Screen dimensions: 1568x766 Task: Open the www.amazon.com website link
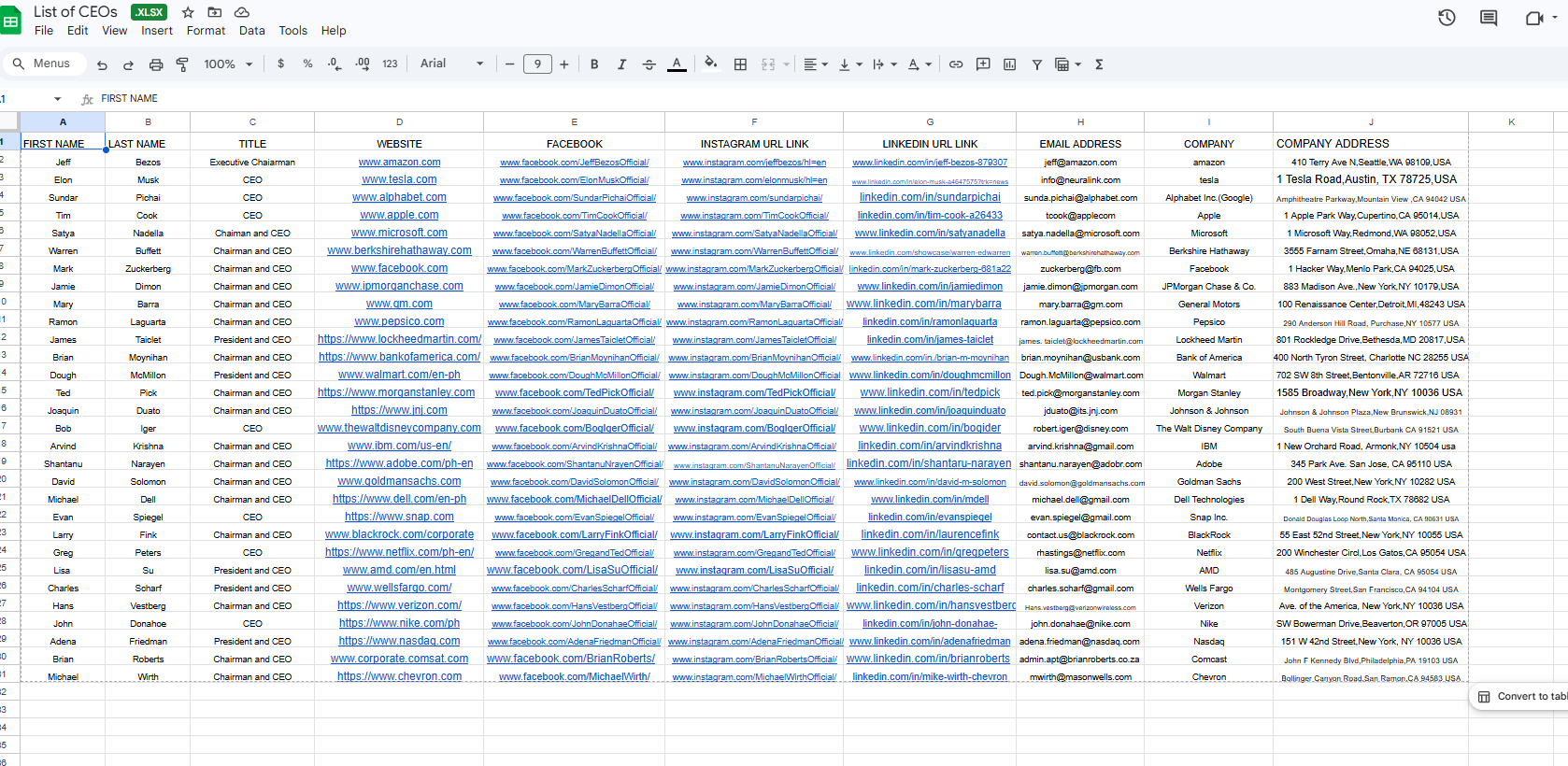(x=399, y=162)
